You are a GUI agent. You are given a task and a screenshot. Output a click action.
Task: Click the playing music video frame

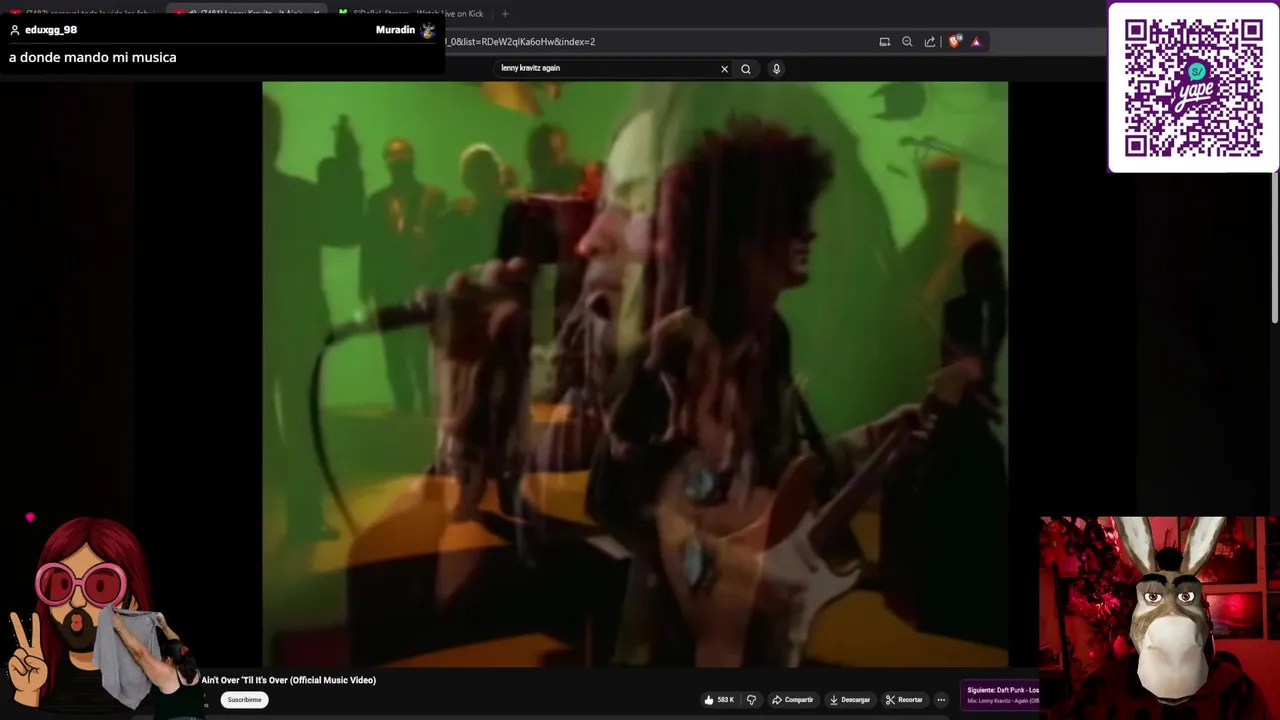point(635,373)
